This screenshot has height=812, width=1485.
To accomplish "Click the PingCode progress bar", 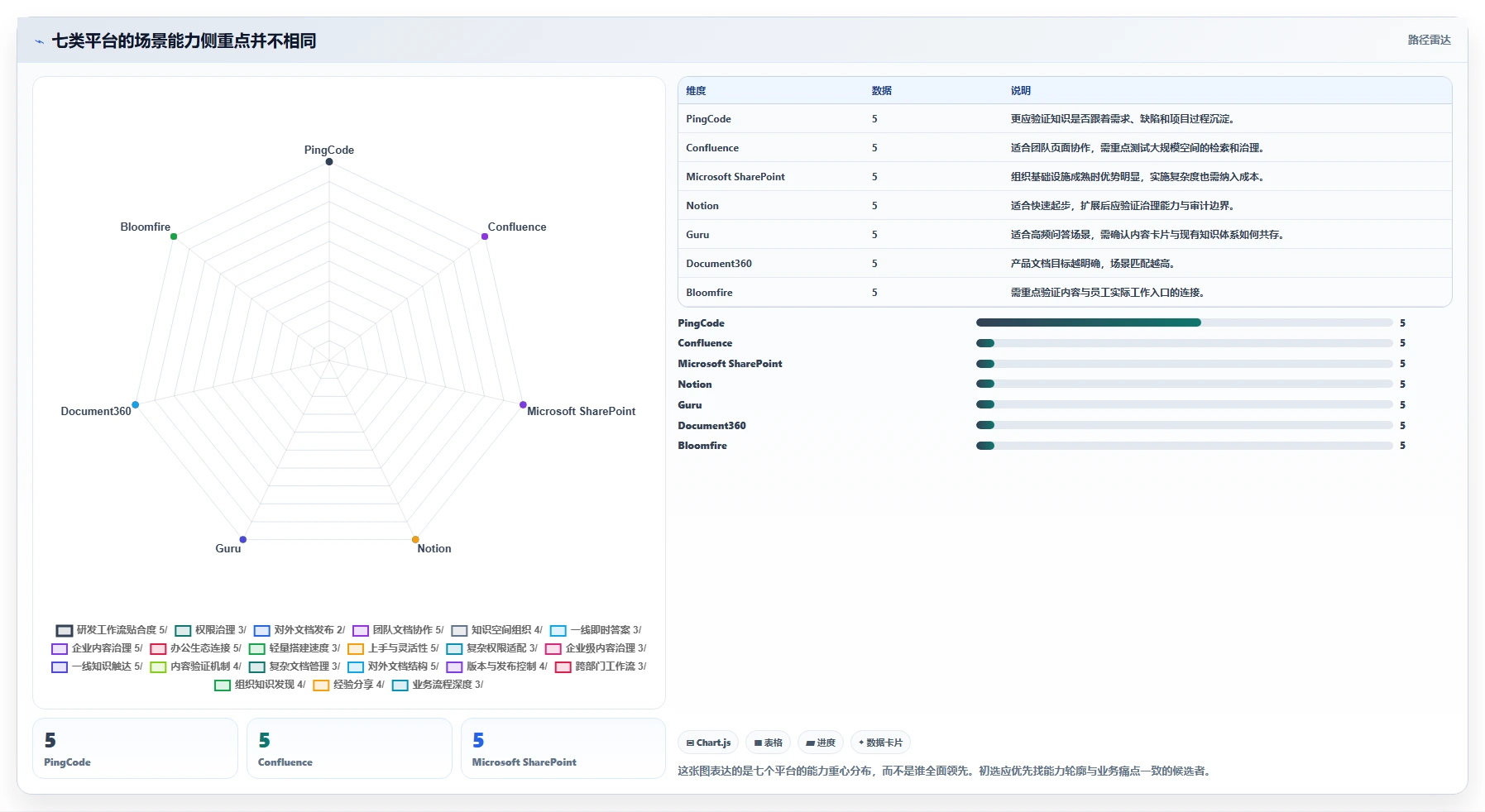I will coord(1185,322).
